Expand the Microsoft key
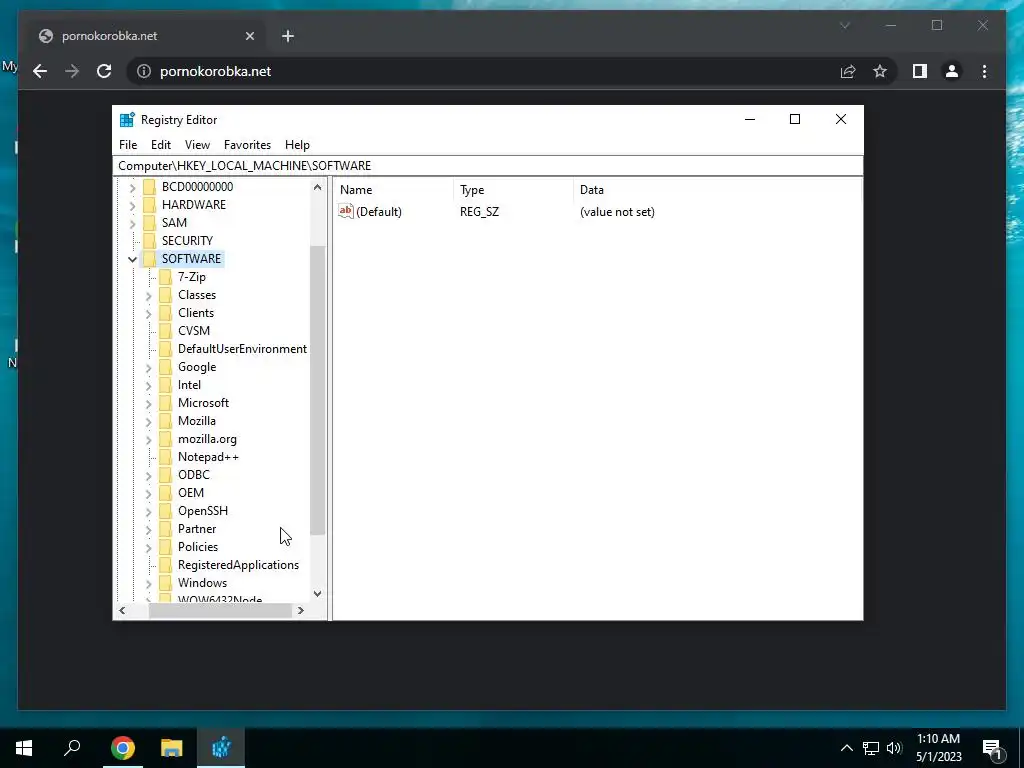 click(148, 404)
